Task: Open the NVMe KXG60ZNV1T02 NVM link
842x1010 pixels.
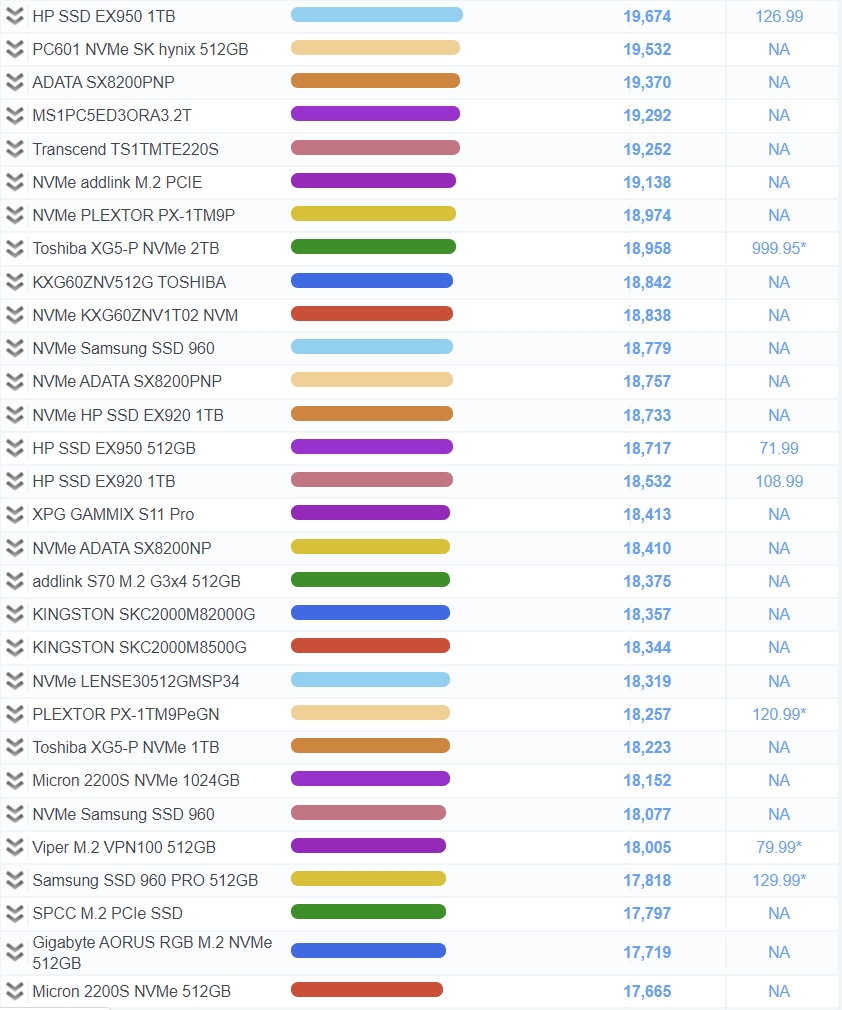Action: click(135, 315)
